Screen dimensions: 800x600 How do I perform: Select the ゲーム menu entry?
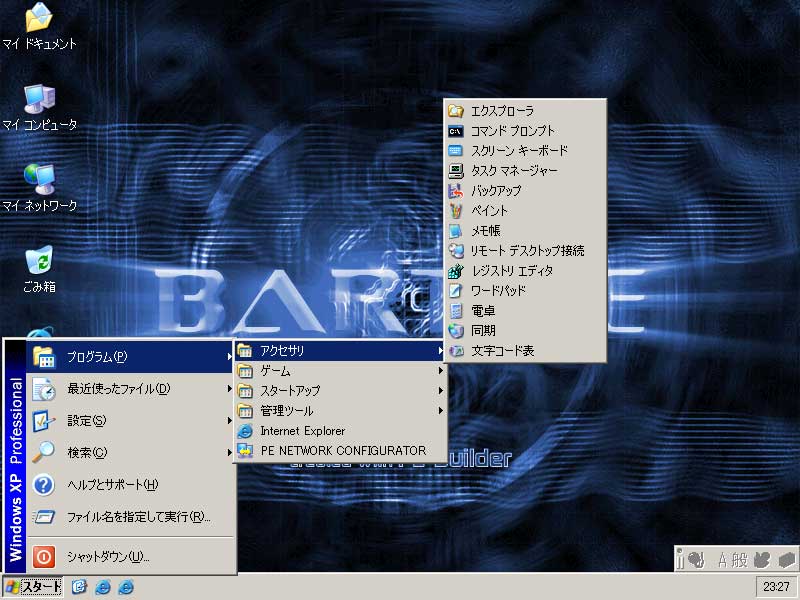[x=340, y=371]
